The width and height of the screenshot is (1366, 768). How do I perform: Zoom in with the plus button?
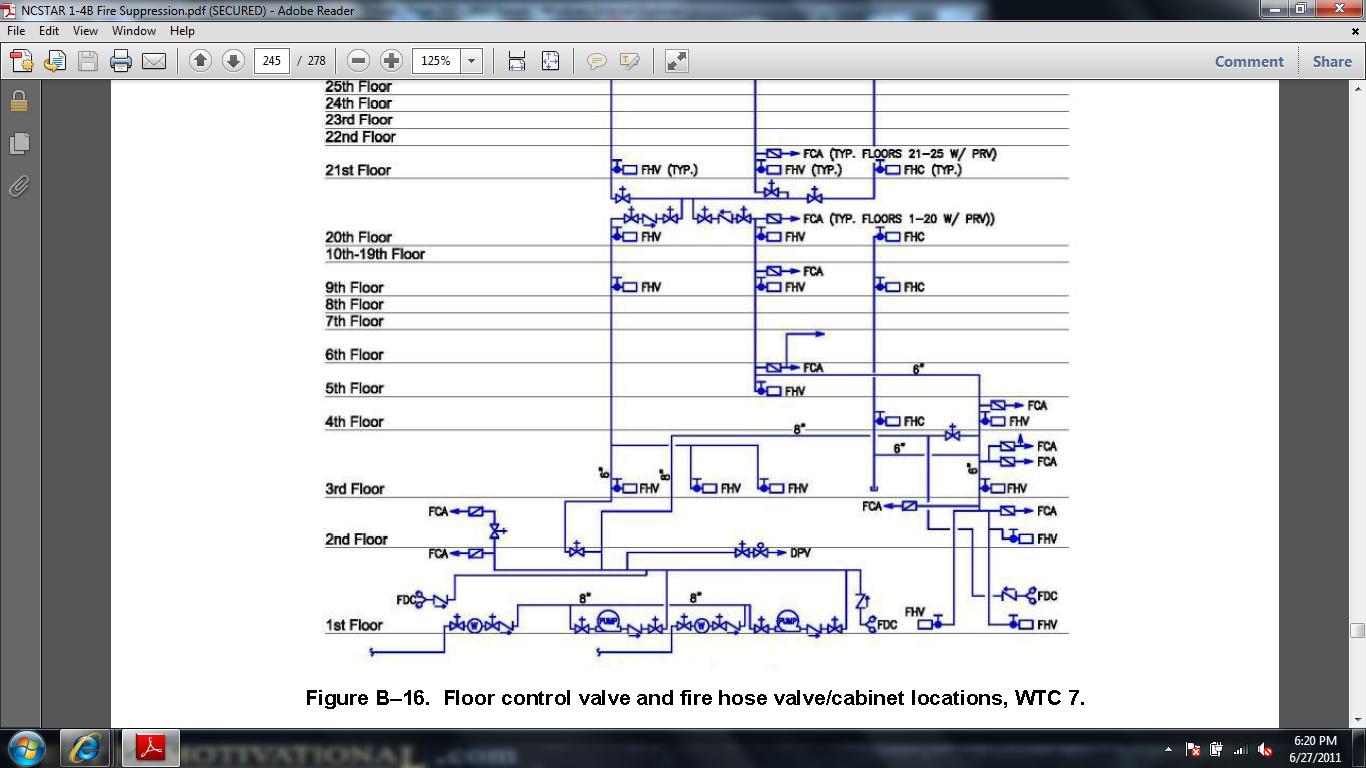point(392,61)
